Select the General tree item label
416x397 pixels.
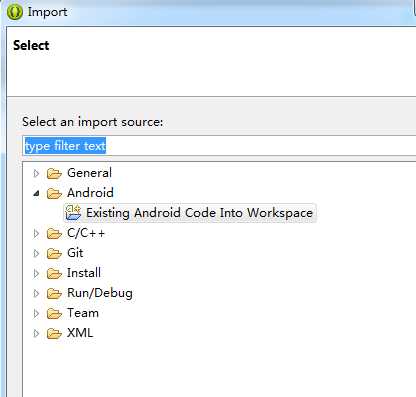click(89, 173)
